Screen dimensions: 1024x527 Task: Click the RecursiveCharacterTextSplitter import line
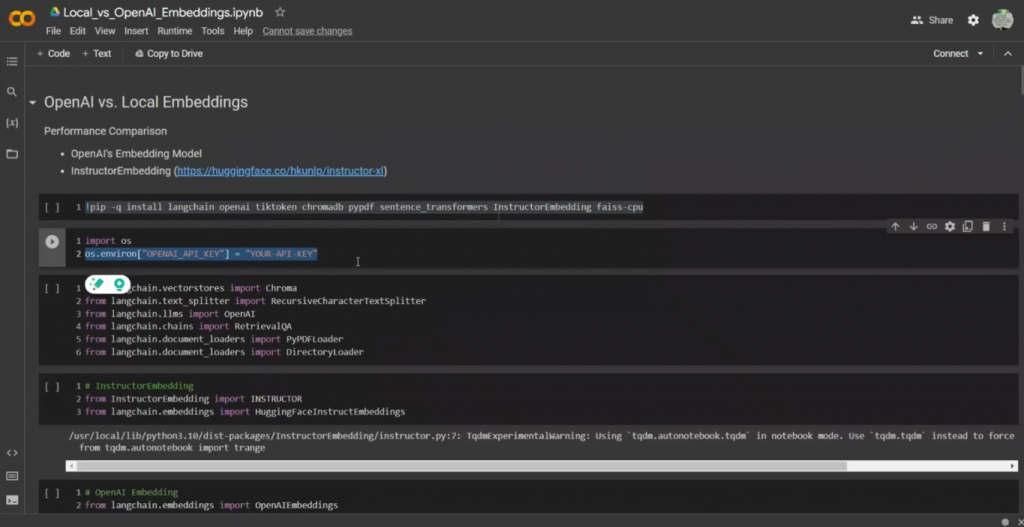point(255,301)
